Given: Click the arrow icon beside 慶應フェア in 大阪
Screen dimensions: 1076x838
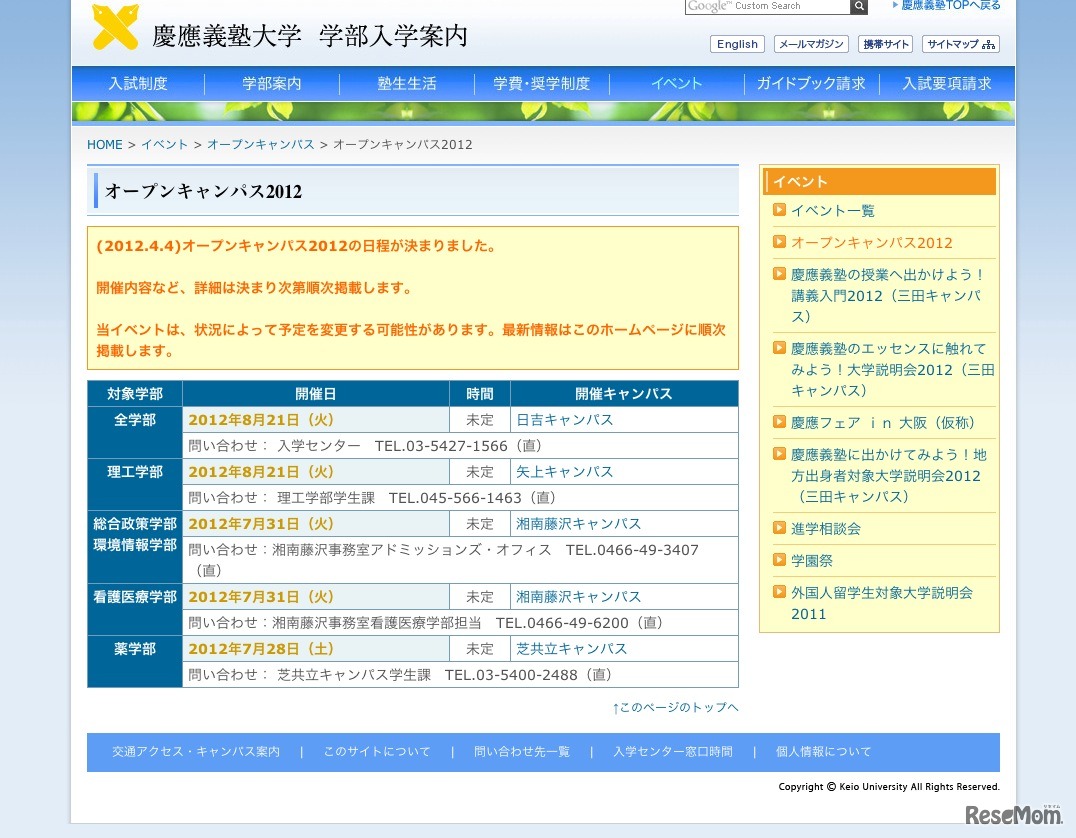Looking at the screenshot, I should (779, 422).
